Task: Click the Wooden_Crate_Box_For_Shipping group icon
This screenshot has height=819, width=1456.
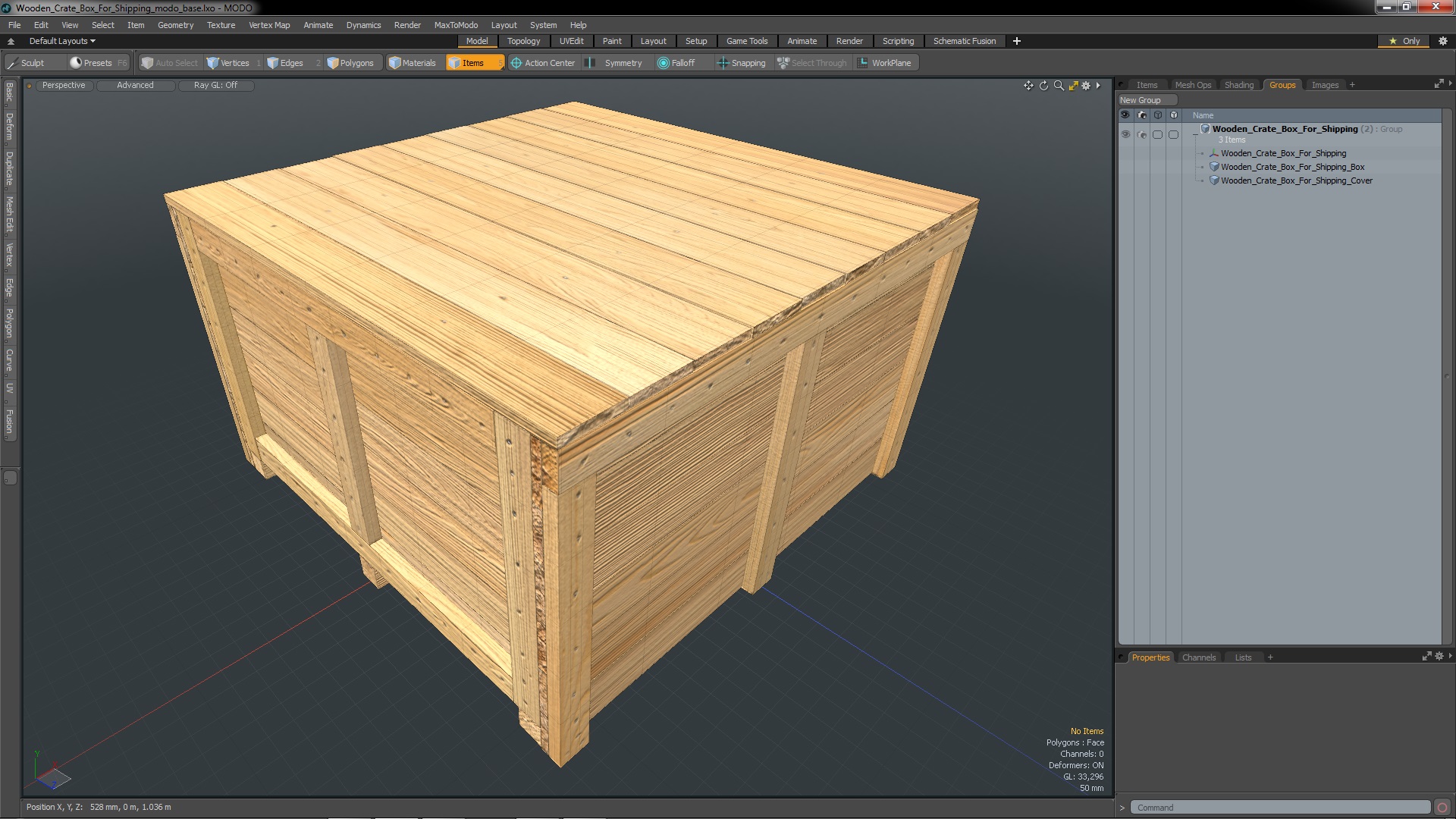Action: pyautogui.click(x=1205, y=129)
